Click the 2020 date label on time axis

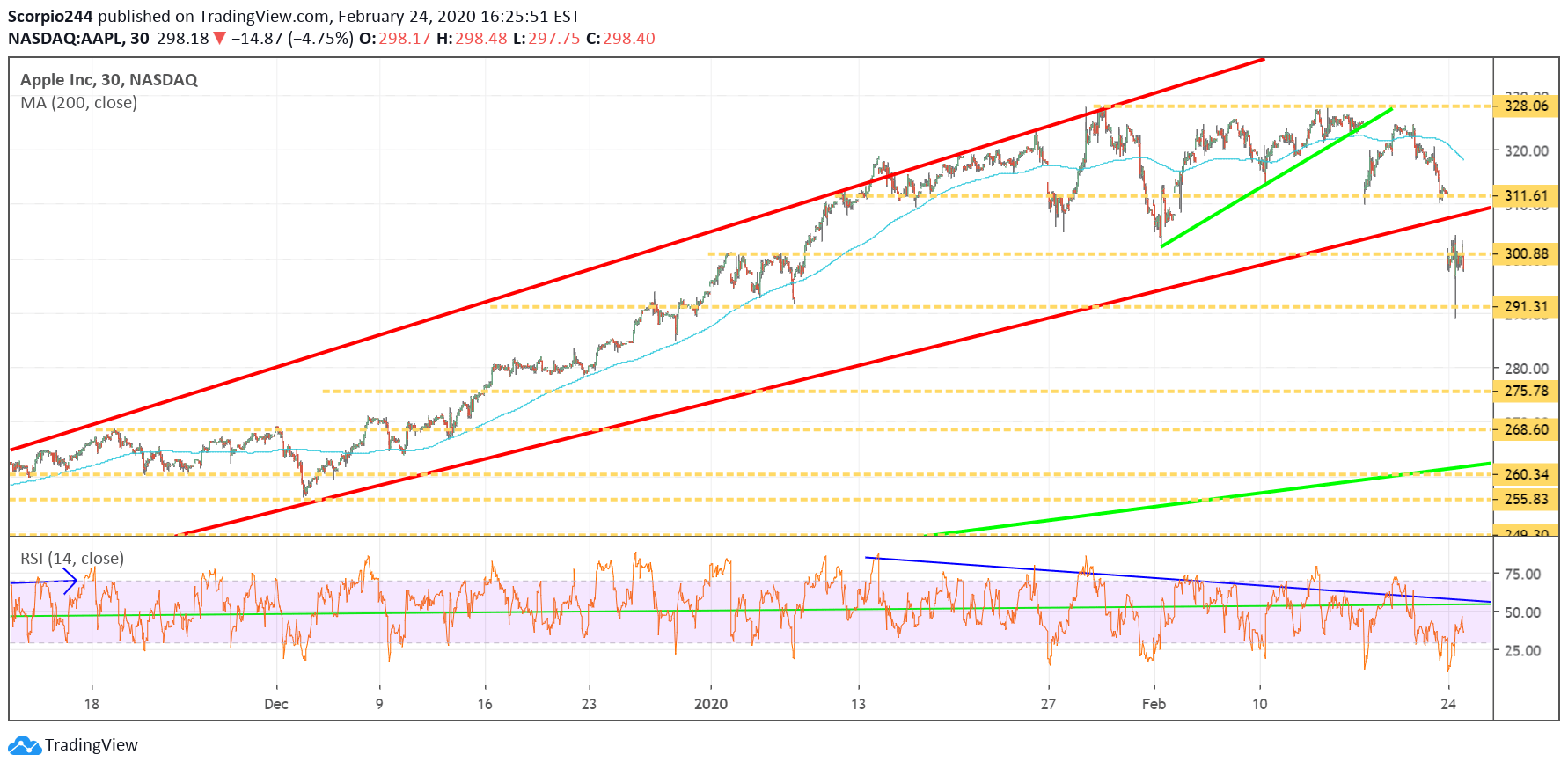[x=711, y=704]
